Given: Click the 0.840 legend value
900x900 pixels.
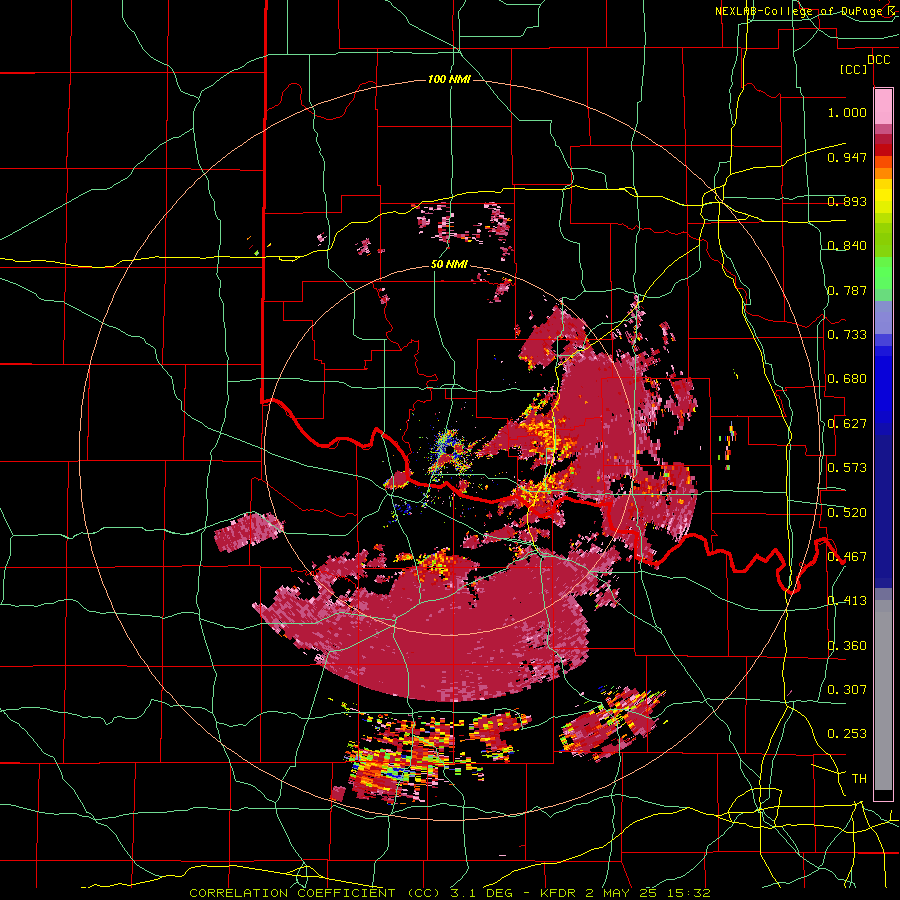Looking at the screenshot, I should (x=847, y=246).
